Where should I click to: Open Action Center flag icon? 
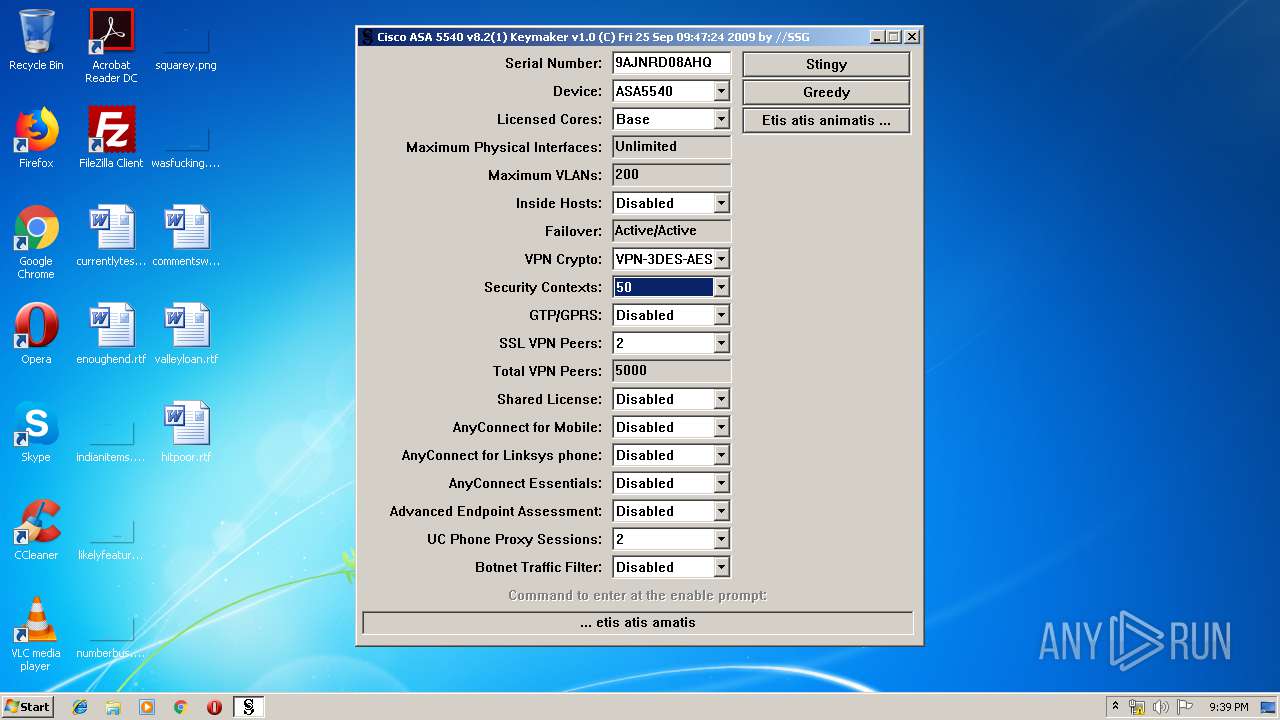tap(1184, 707)
